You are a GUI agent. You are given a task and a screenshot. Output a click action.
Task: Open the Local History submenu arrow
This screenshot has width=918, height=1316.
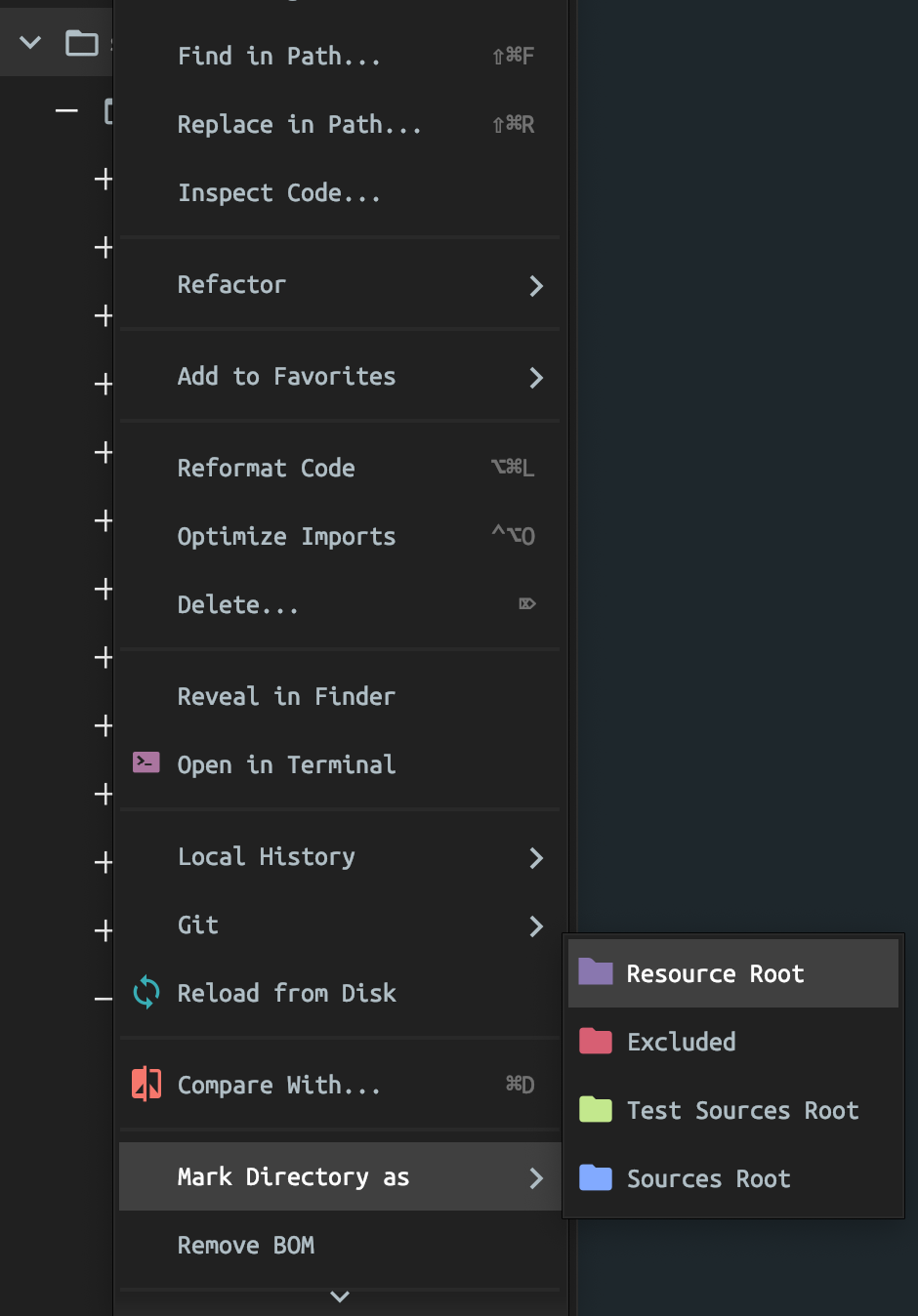(x=536, y=858)
